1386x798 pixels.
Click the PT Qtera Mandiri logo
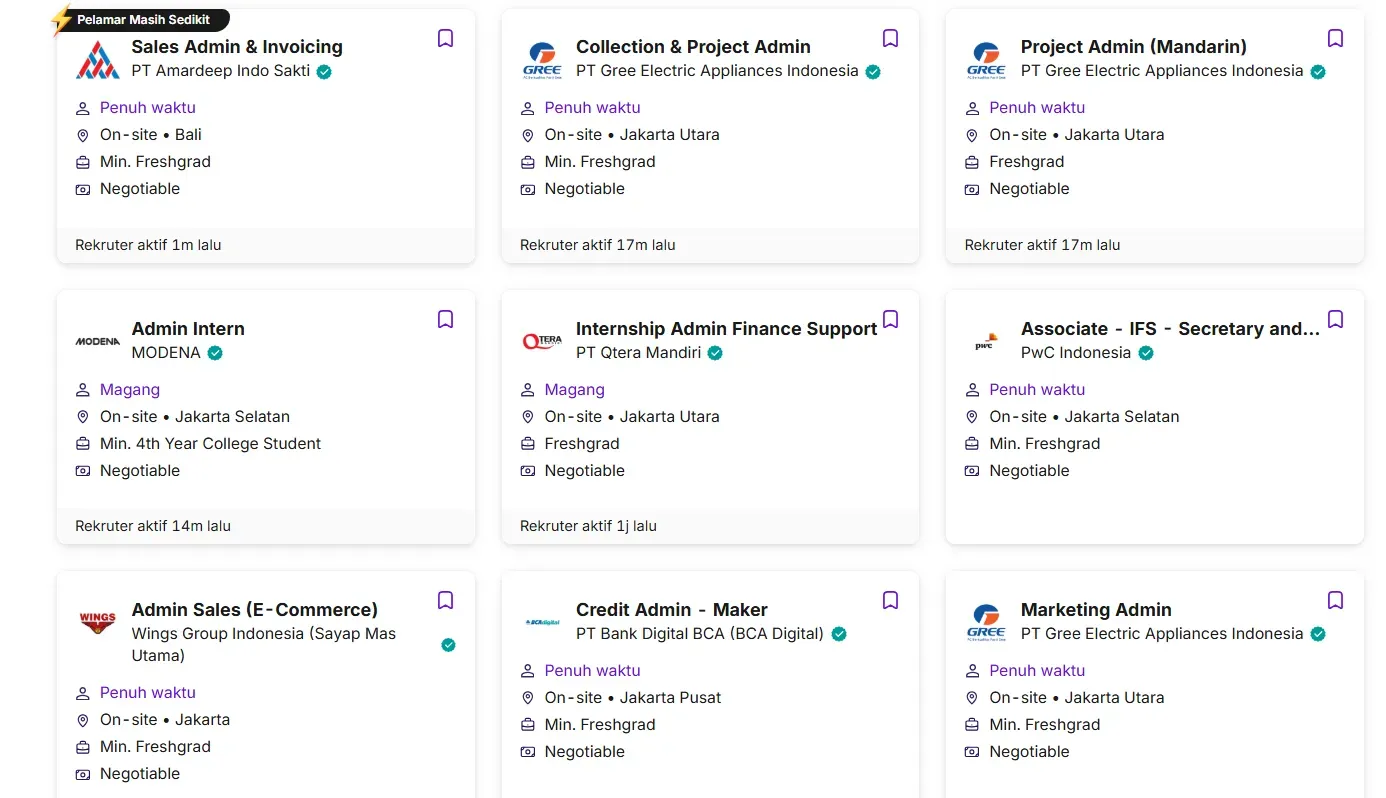pyautogui.click(x=542, y=341)
